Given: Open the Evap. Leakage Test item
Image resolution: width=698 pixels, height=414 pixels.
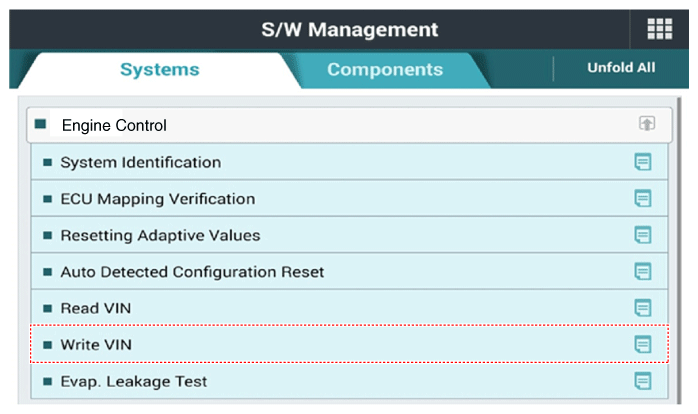Looking at the screenshot, I should 133,381.
